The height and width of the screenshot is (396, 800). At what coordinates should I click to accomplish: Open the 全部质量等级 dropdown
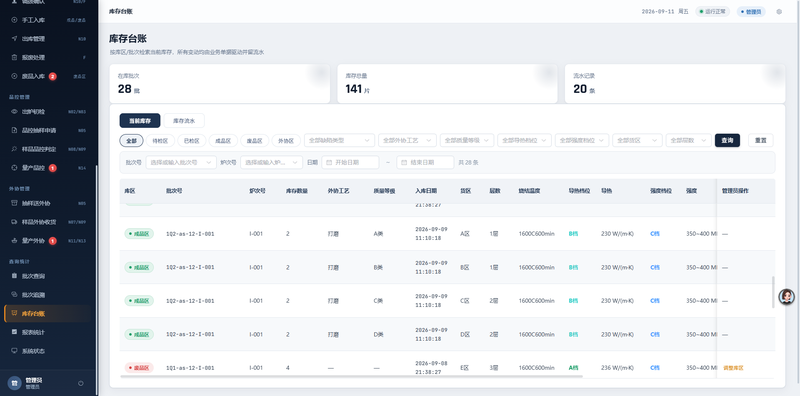[x=467, y=140]
